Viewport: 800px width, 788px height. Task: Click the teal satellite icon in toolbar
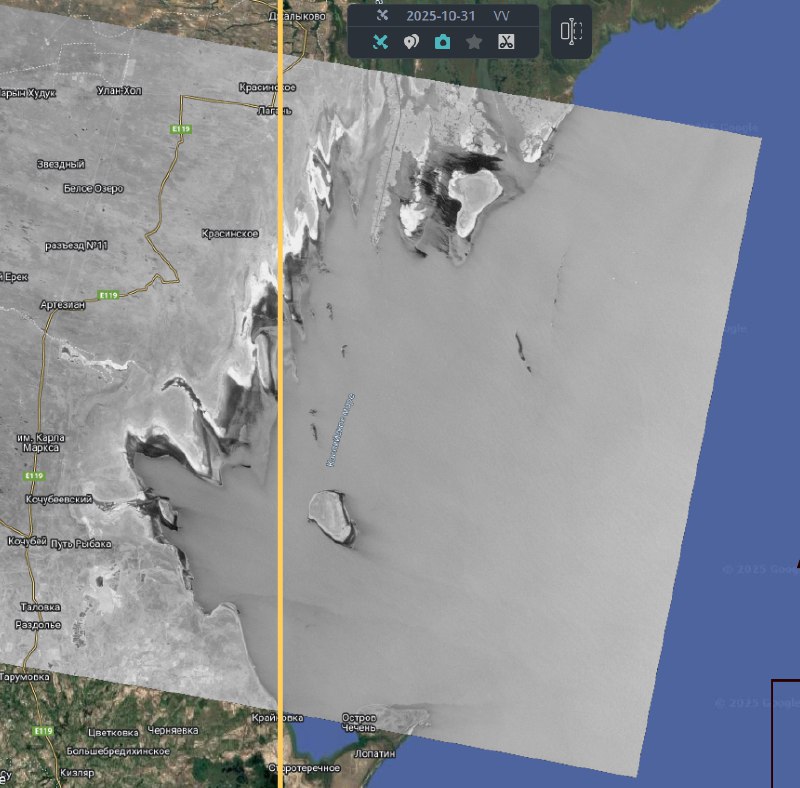click(380, 42)
